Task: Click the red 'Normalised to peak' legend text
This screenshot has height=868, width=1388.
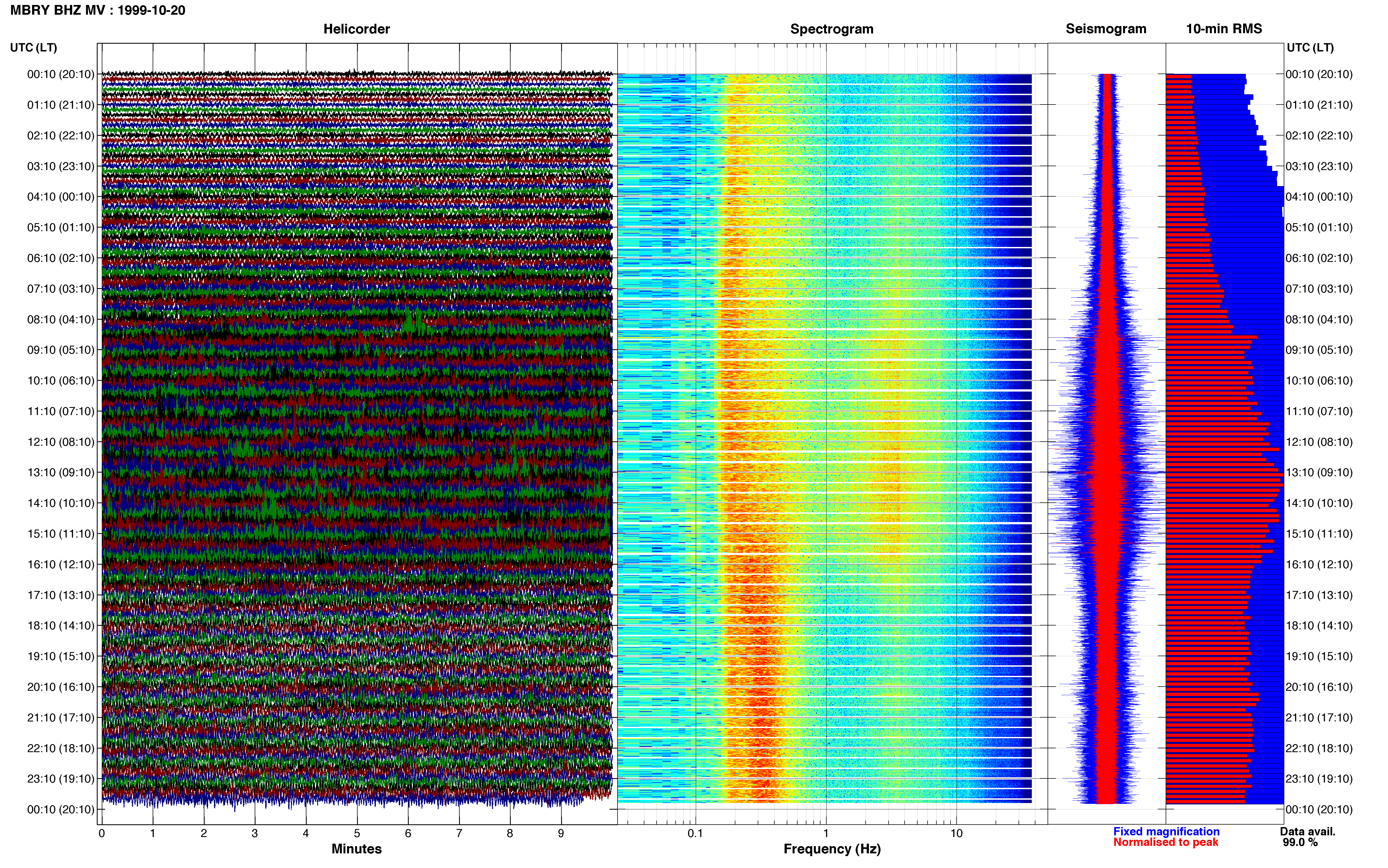Action: click(x=1165, y=842)
